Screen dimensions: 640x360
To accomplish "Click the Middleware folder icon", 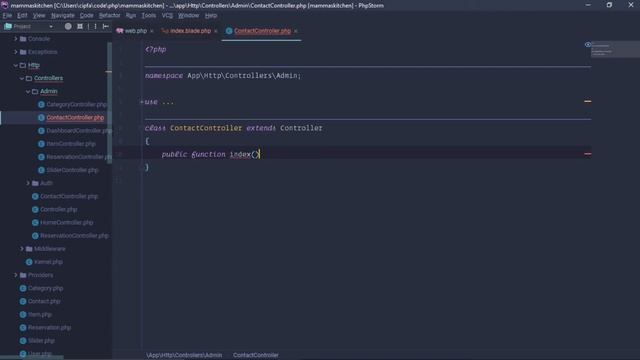I will click(x=29, y=249).
